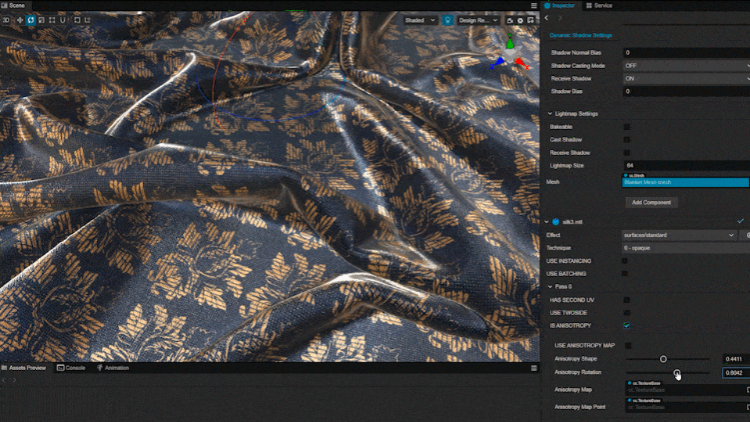Click the Anisotropy Rotation value field
The image size is (750, 422).
(x=736, y=373)
